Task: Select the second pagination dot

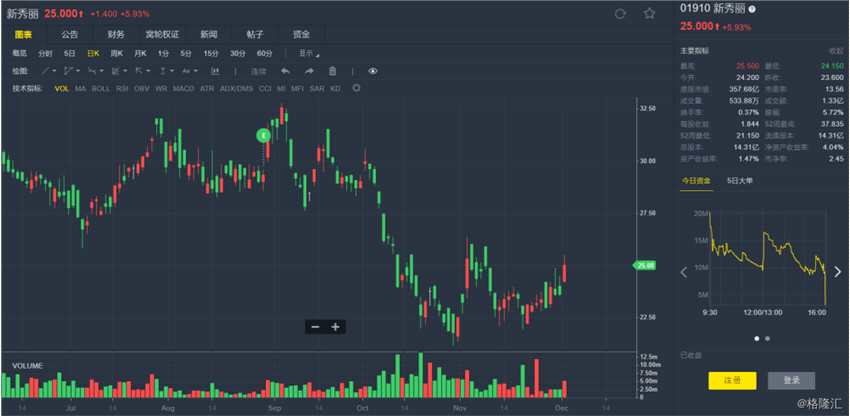Action: click(767, 338)
